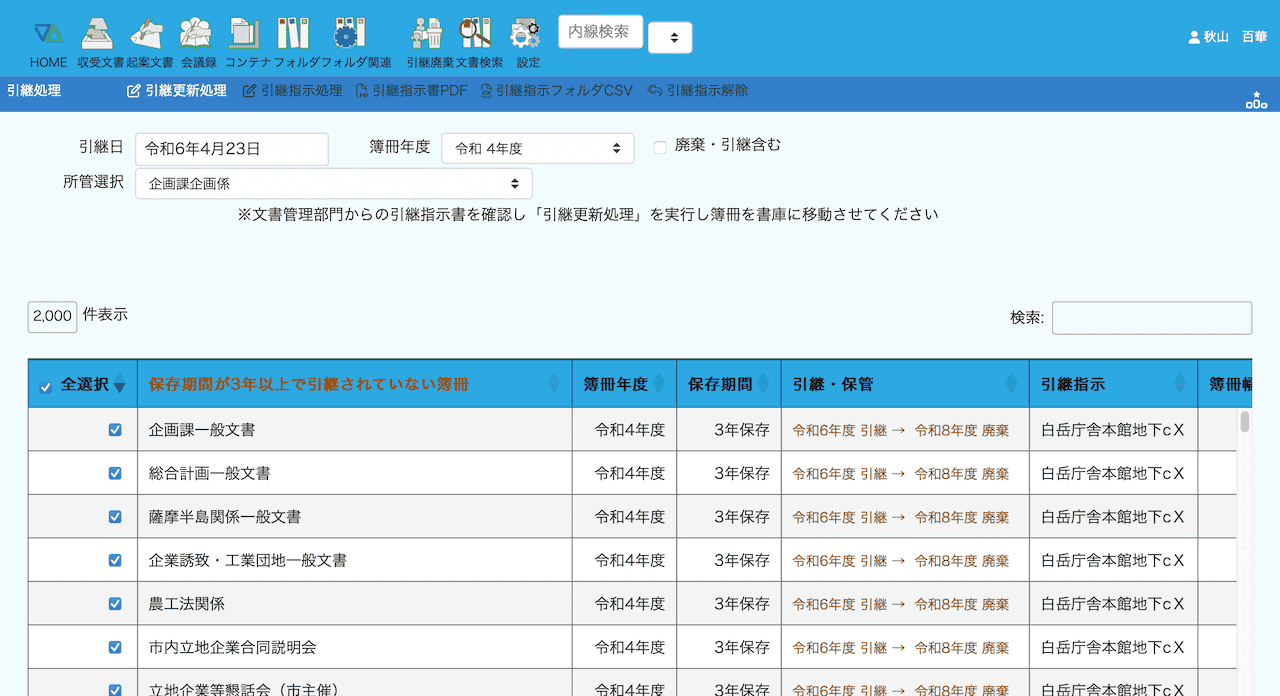
Task: Select 引継指示書PDF in the submenu bar
Action: click(411, 91)
